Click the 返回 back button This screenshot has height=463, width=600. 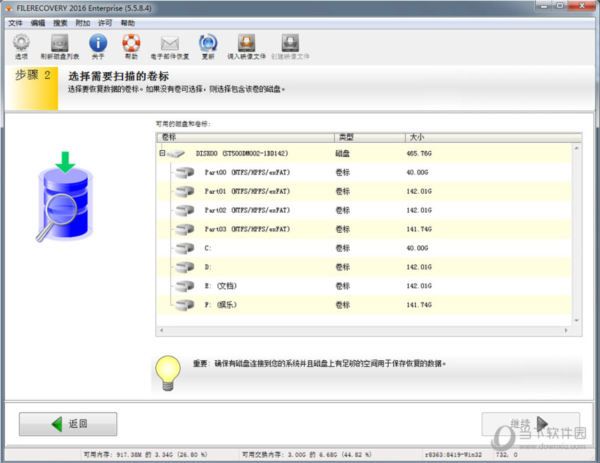click(68, 424)
